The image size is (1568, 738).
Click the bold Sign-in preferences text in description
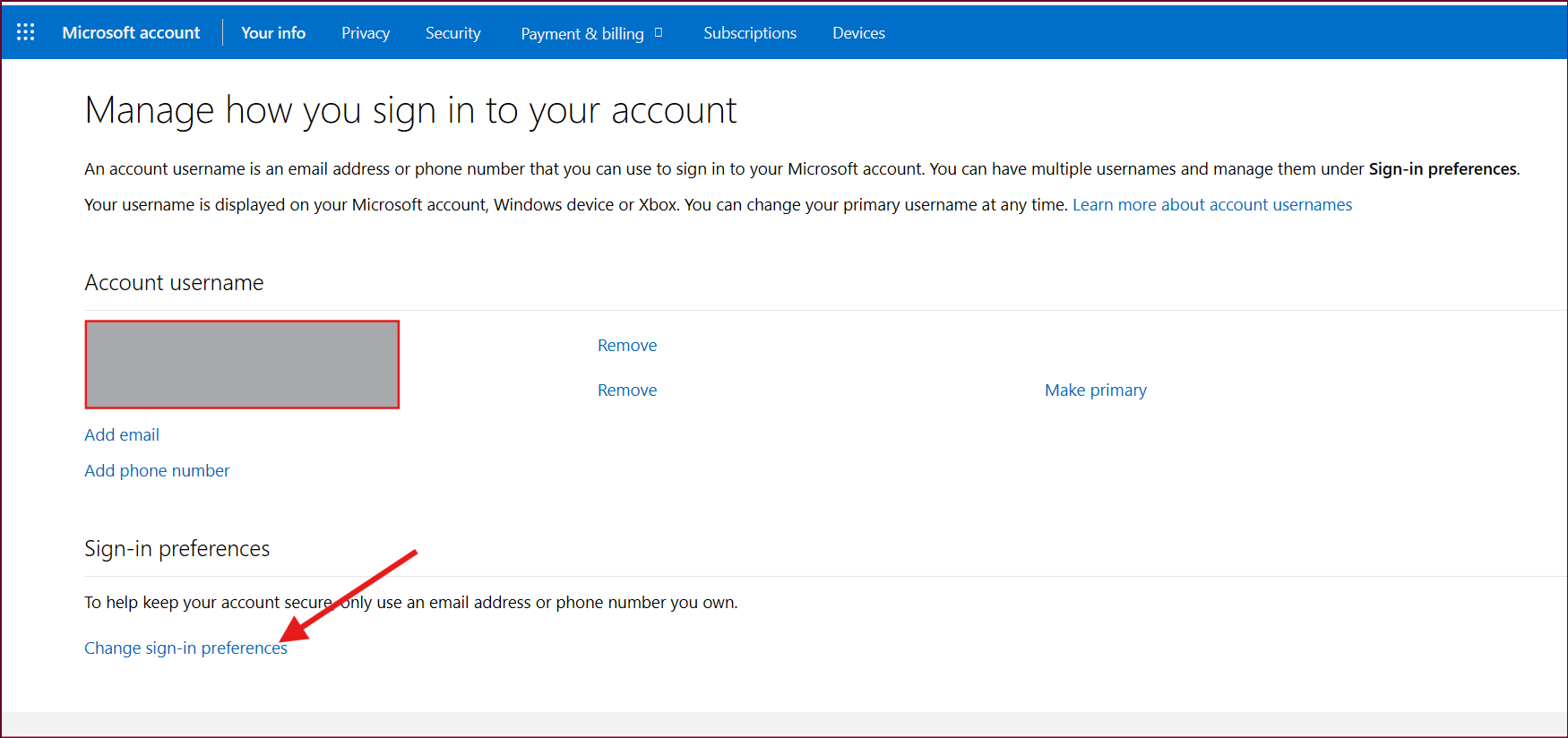1443,169
